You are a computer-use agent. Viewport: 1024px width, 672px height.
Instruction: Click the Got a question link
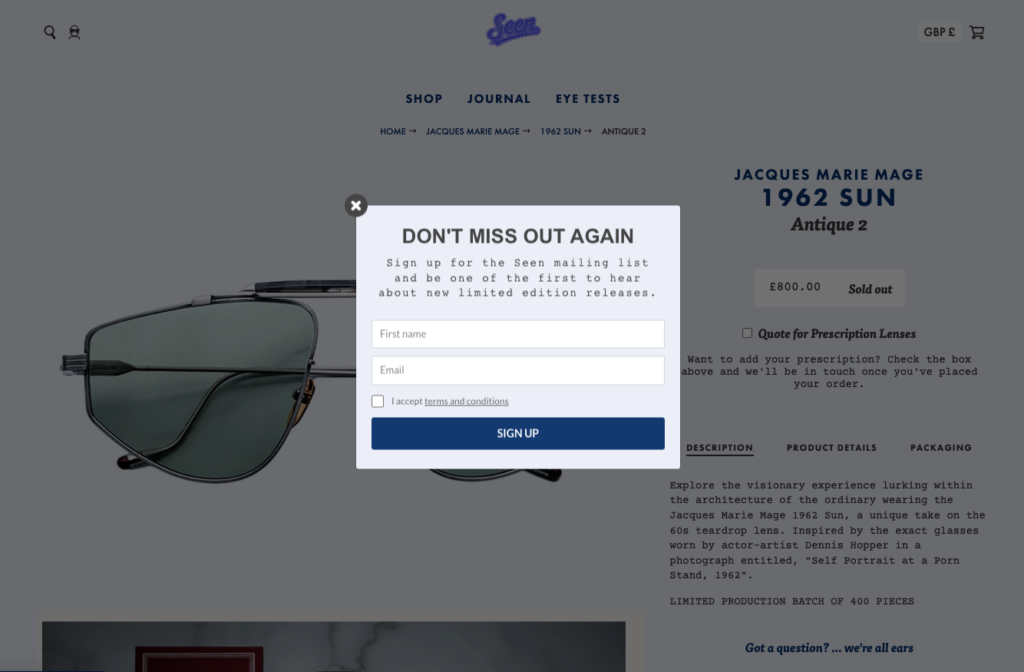point(829,648)
